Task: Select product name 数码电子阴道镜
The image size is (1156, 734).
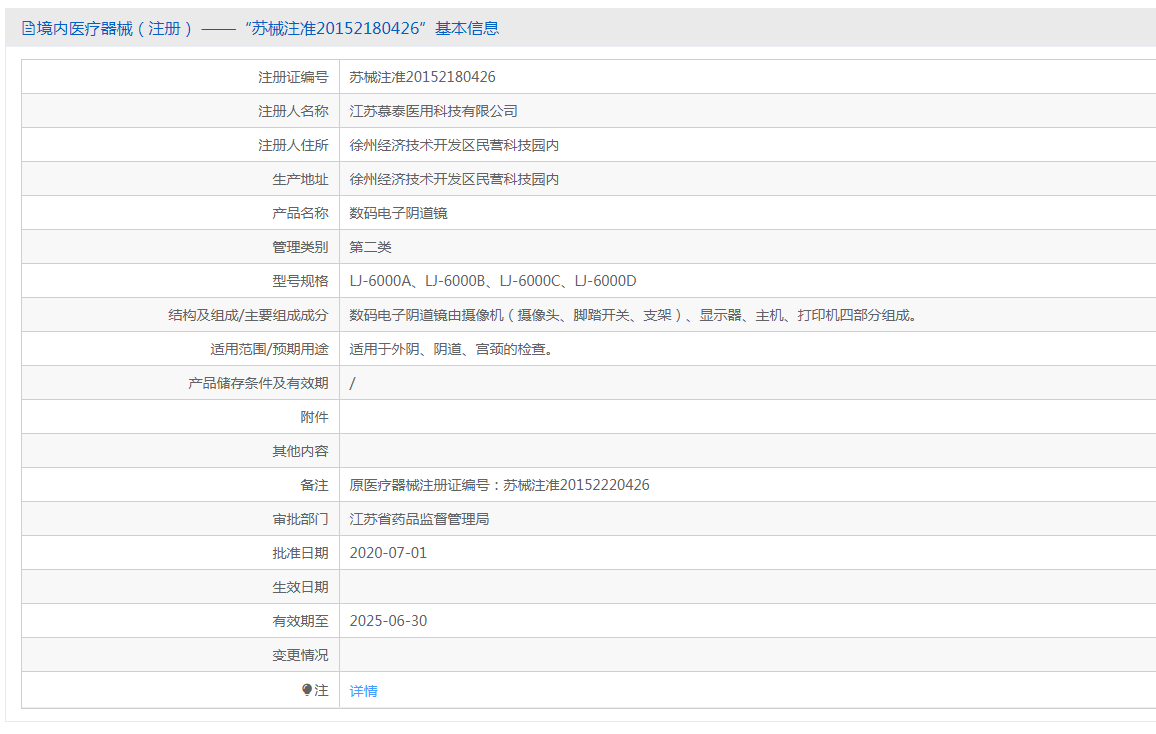Action: click(x=398, y=213)
